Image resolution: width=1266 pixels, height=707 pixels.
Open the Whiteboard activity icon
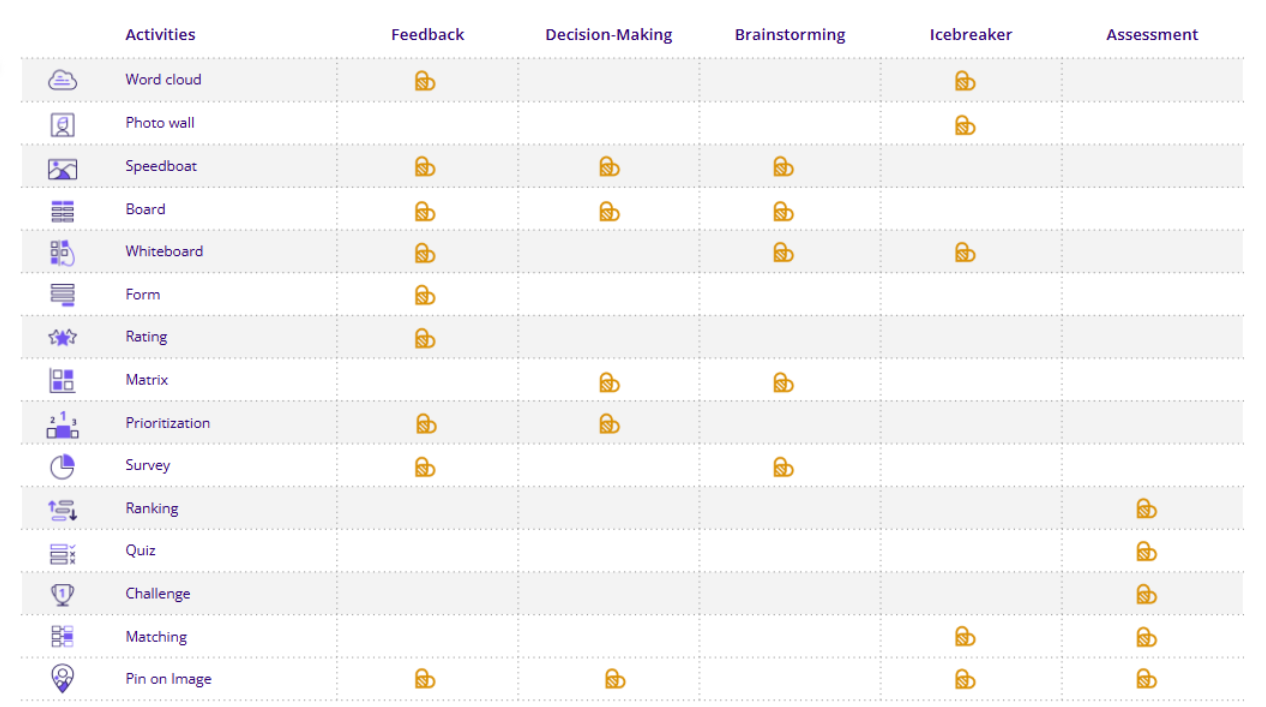62,252
